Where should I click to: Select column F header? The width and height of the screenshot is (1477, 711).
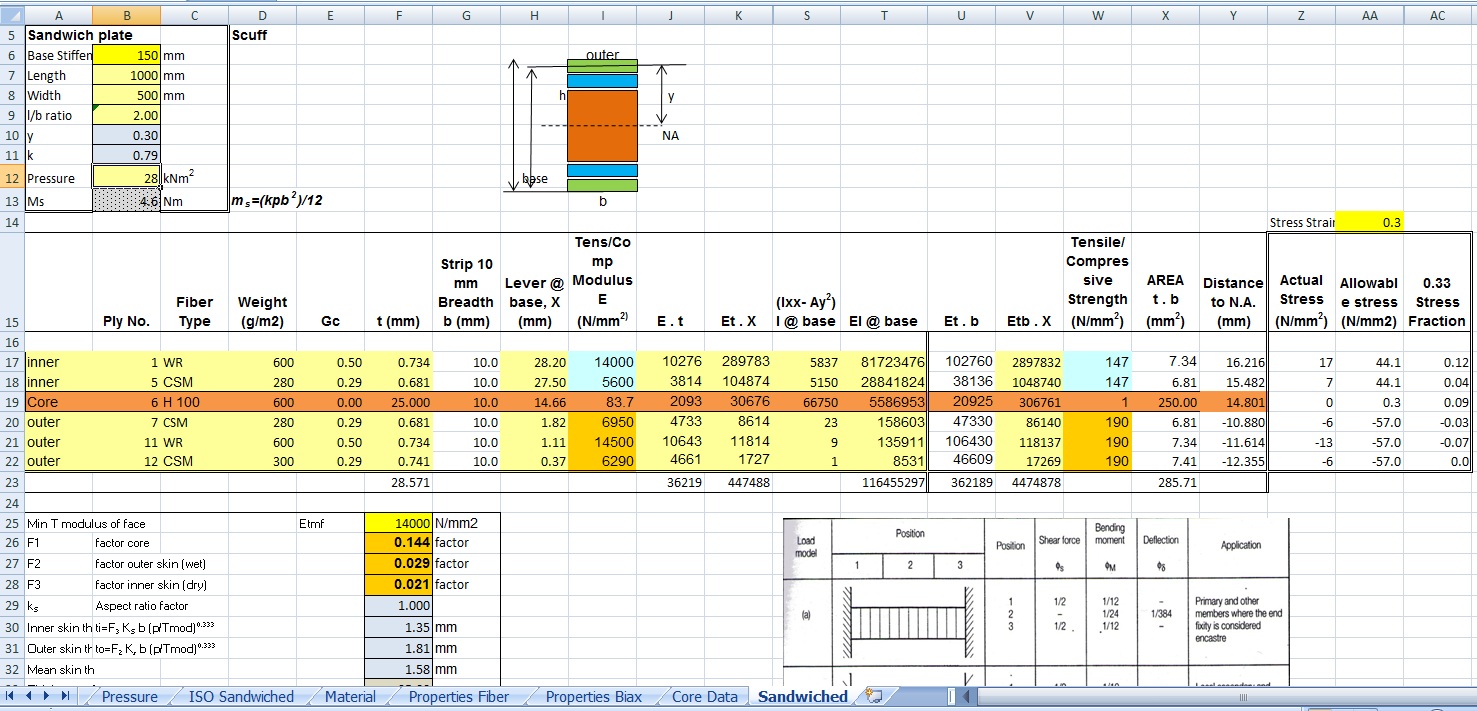(x=399, y=15)
